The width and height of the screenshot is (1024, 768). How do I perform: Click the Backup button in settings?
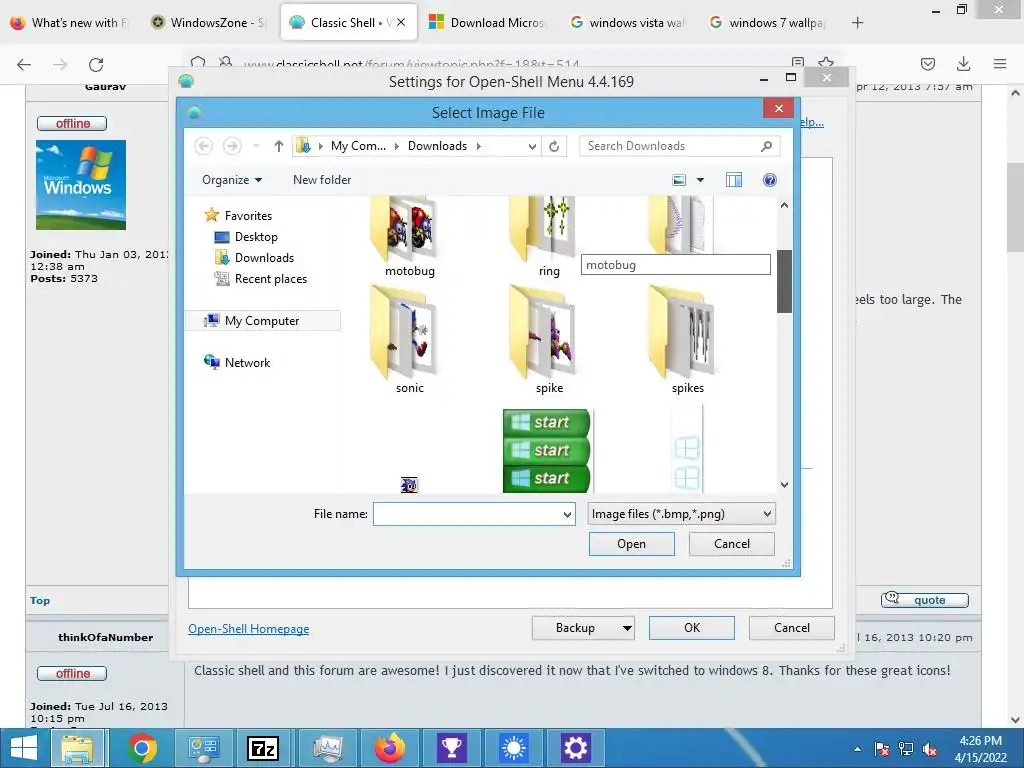point(575,628)
